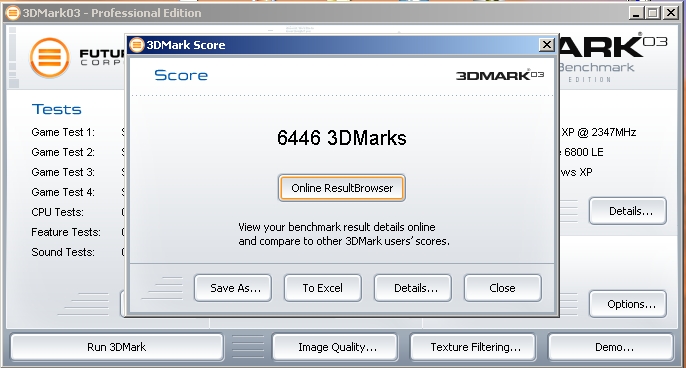Click the 3DMark03 main window title icon

coord(13,13)
